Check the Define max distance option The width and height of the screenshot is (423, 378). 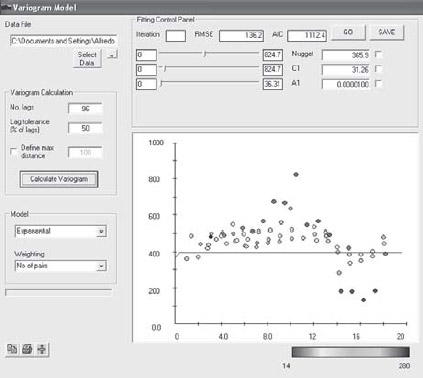coord(13,151)
